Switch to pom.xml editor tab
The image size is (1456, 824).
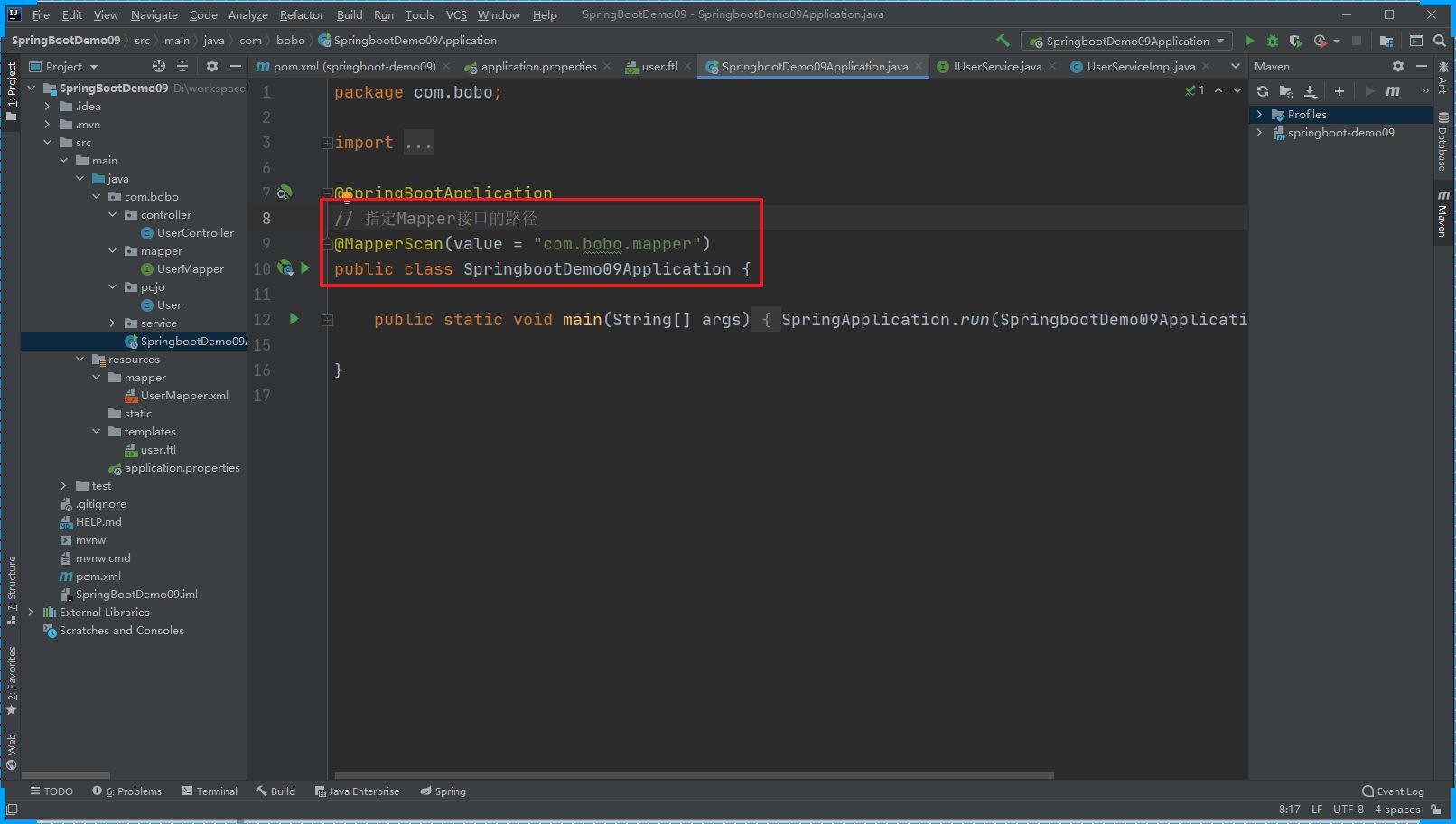point(354,66)
